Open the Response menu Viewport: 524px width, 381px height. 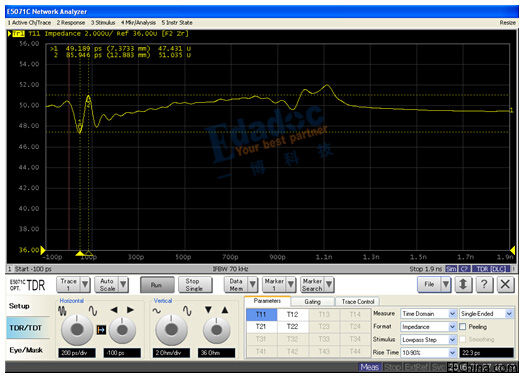coord(71,23)
